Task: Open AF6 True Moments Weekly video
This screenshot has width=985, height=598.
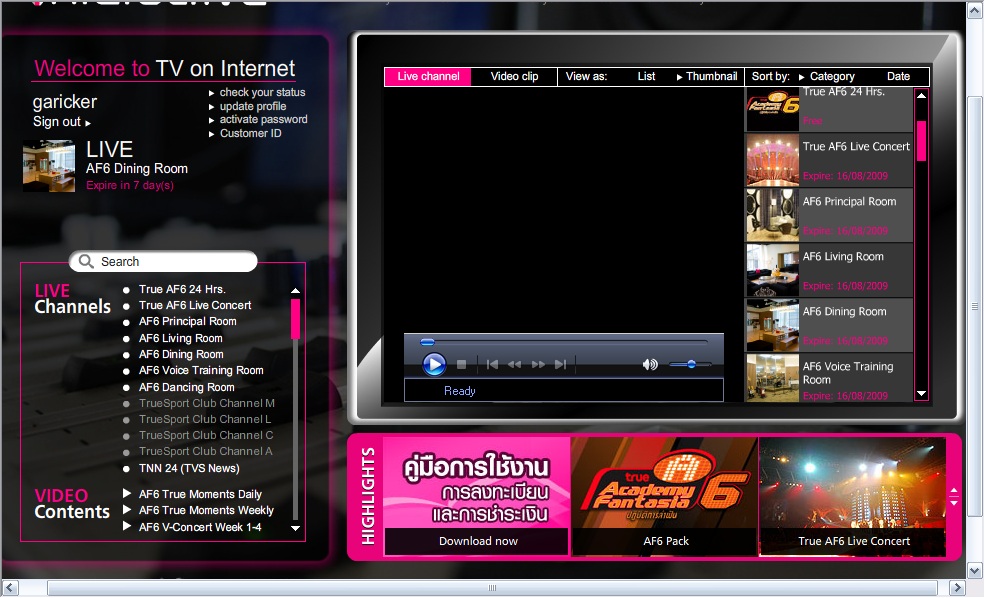Action: (x=206, y=511)
